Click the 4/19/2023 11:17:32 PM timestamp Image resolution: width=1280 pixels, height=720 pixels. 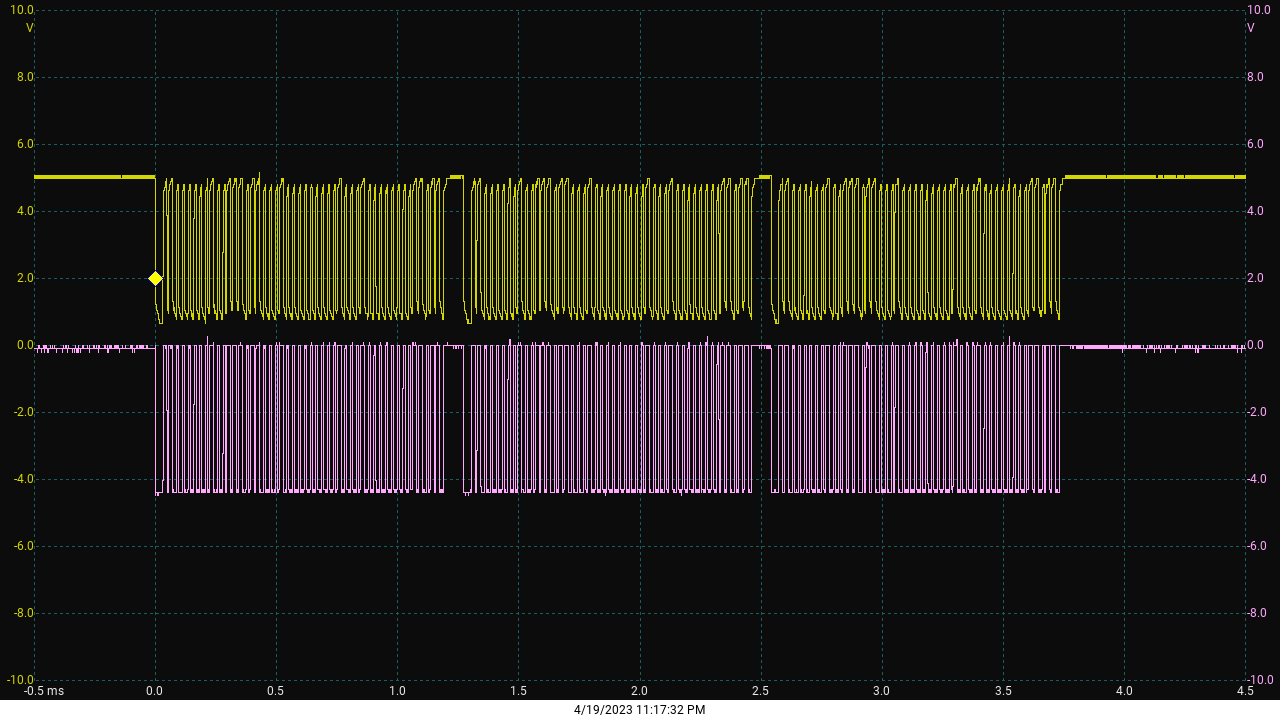coord(639,710)
